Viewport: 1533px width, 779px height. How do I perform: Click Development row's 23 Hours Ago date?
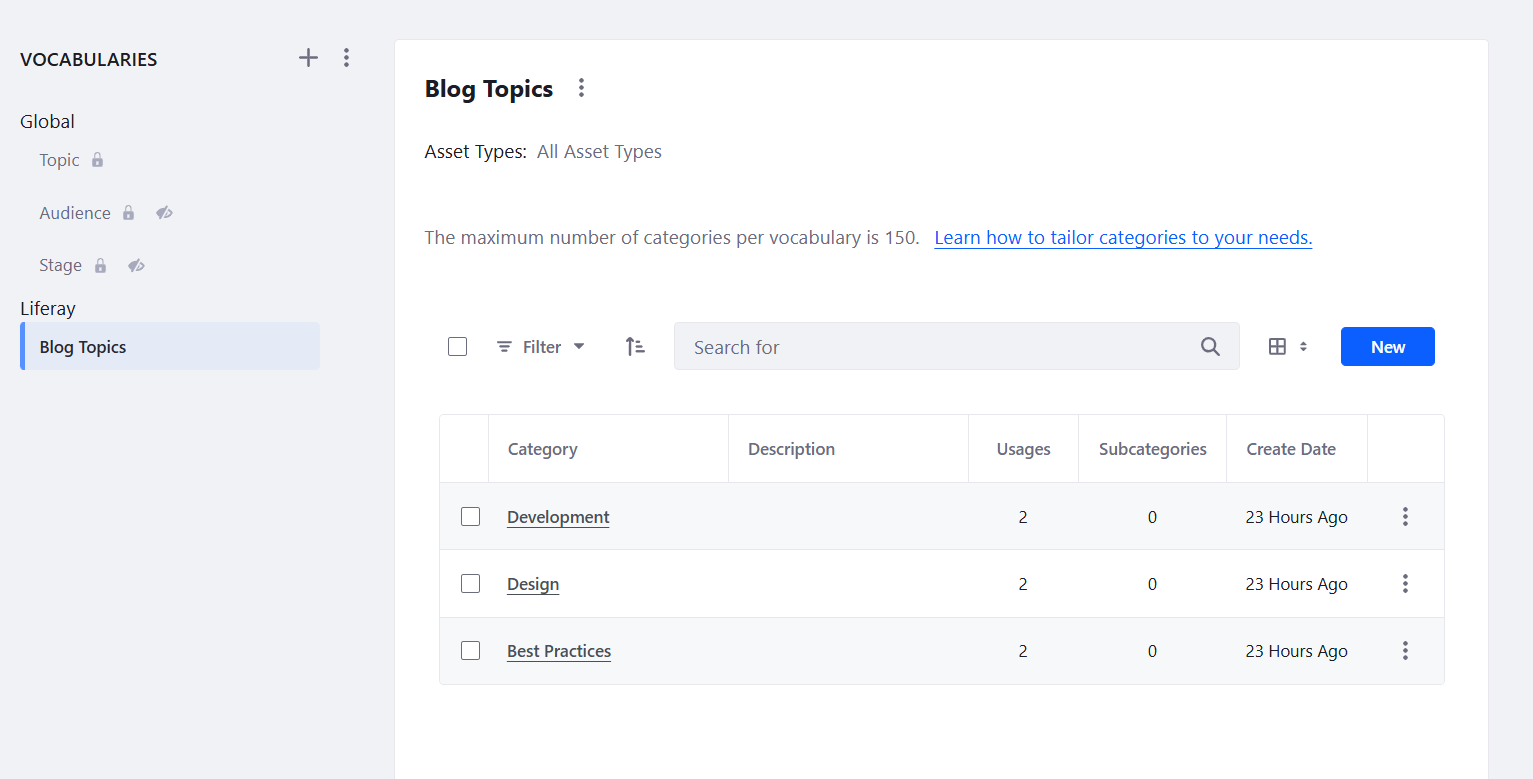[1296, 517]
